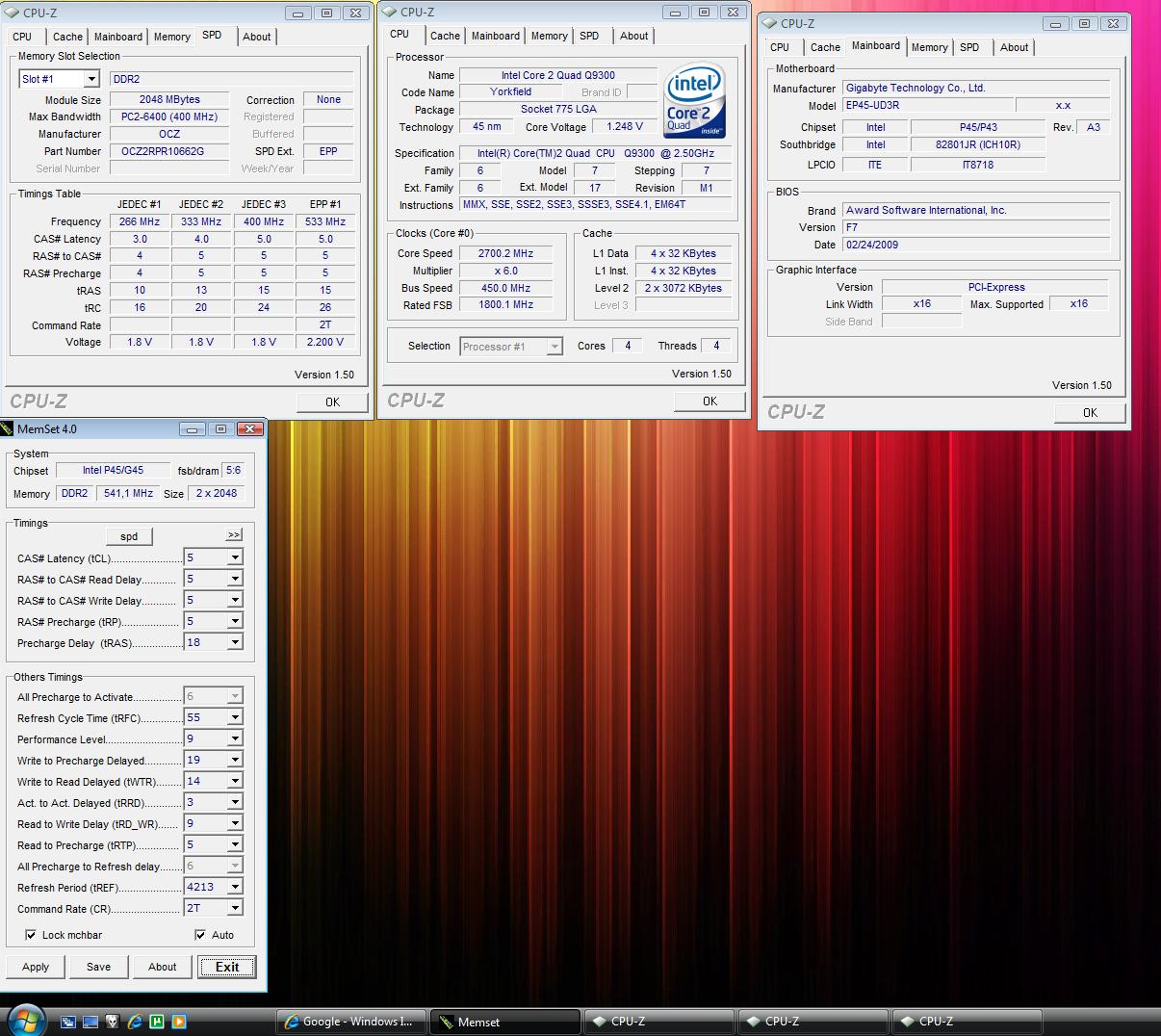Switch to Google Internet Explorer taskbar button
Image resolution: width=1161 pixels, height=1036 pixels.
coord(350,1022)
